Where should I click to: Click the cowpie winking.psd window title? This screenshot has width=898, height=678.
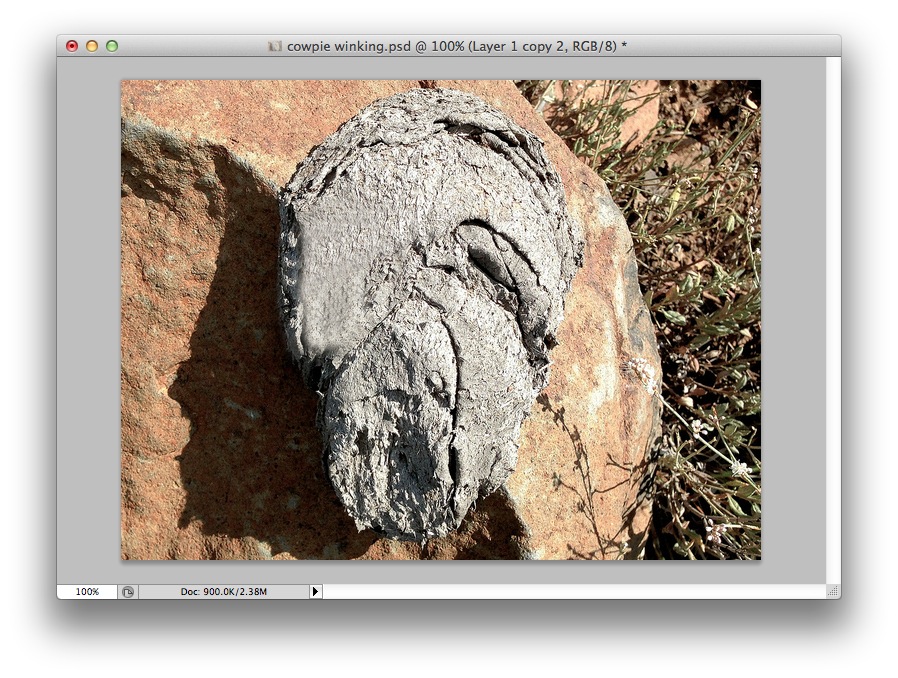point(456,46)
